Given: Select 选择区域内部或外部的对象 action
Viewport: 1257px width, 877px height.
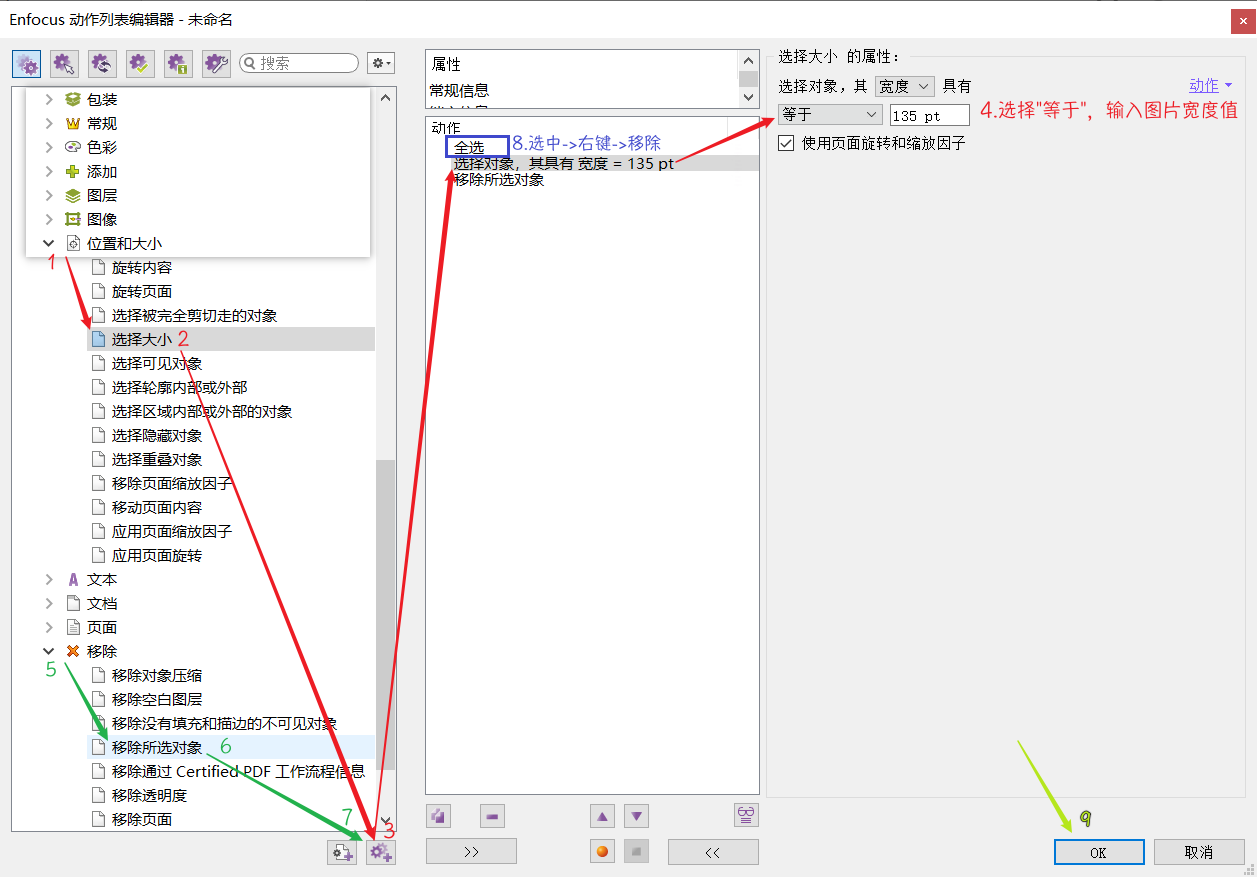Looking at the screenshot, I should coord(202,411).
